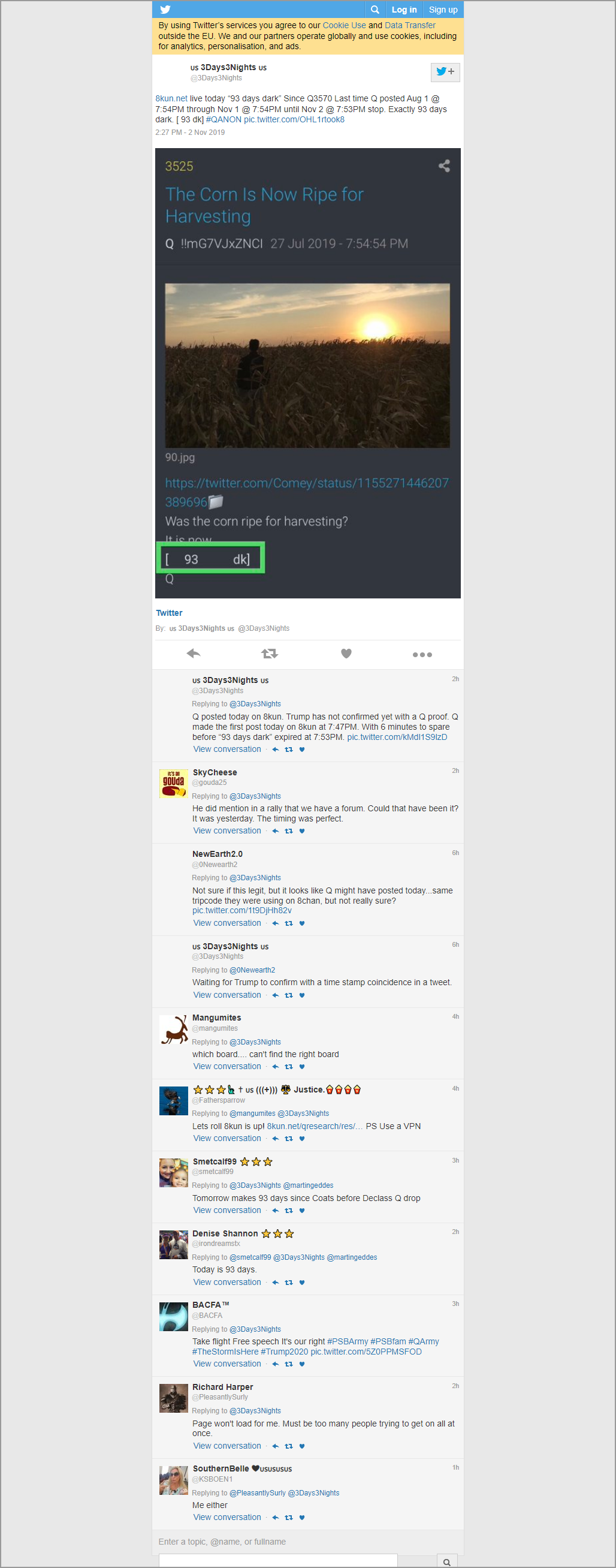Open Richard Harper's avatar

point(173,1398)
